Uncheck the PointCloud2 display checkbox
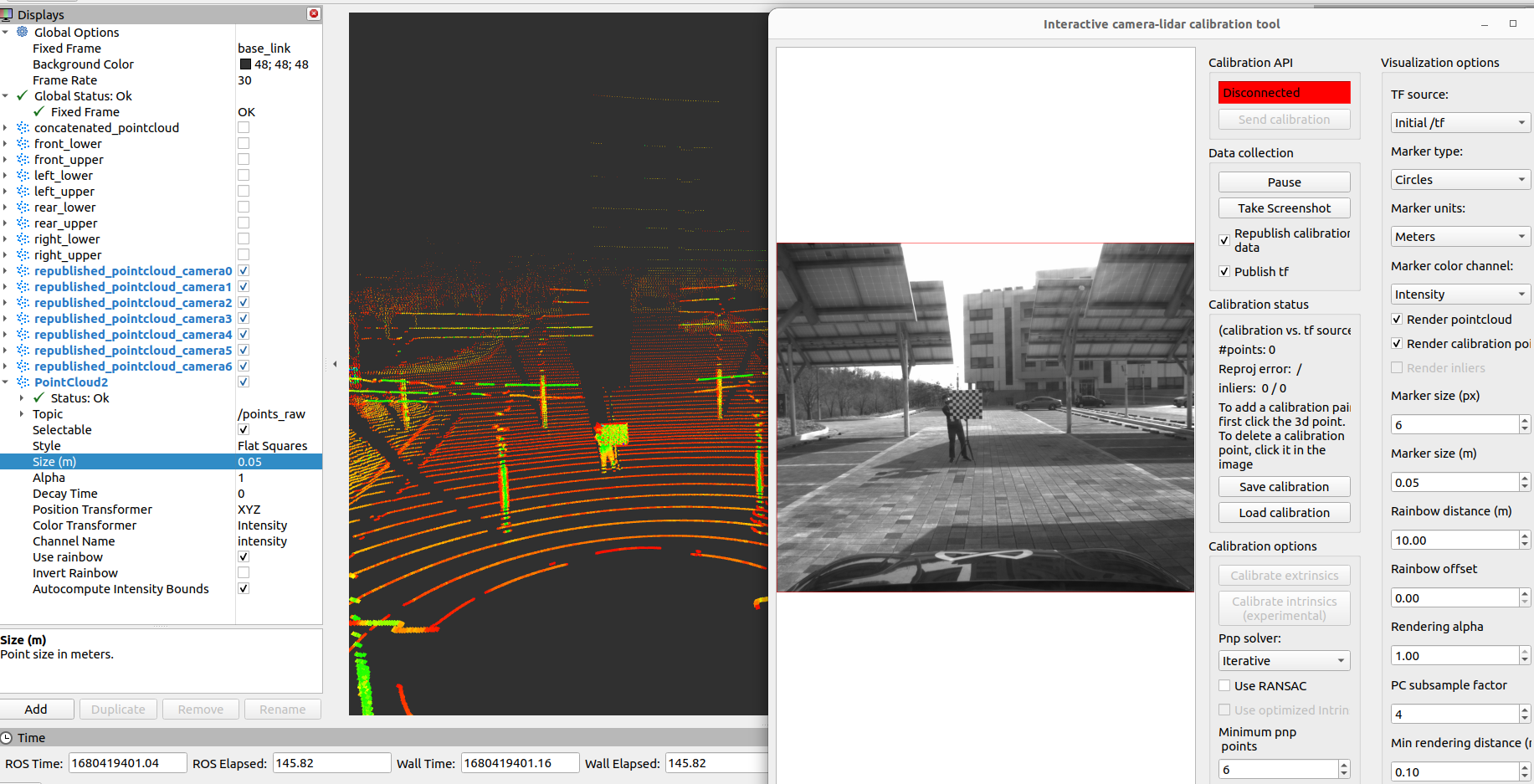This screenshot has height=784, width=1534. coord(244,382)
